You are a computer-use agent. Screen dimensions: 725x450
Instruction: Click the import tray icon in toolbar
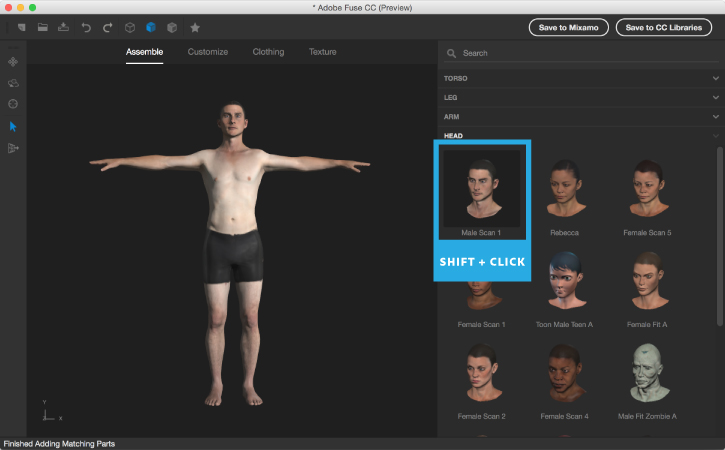64,27
